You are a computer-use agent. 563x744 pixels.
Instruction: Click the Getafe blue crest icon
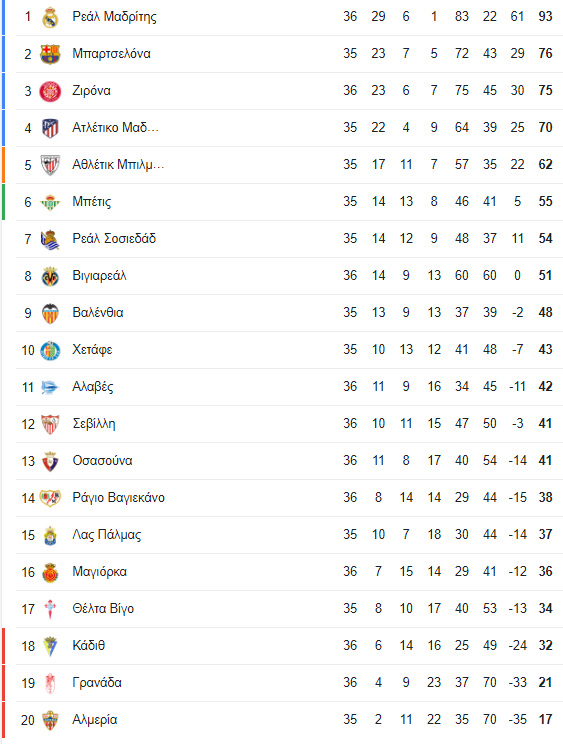pyautogui.click(x=50, y=350)
